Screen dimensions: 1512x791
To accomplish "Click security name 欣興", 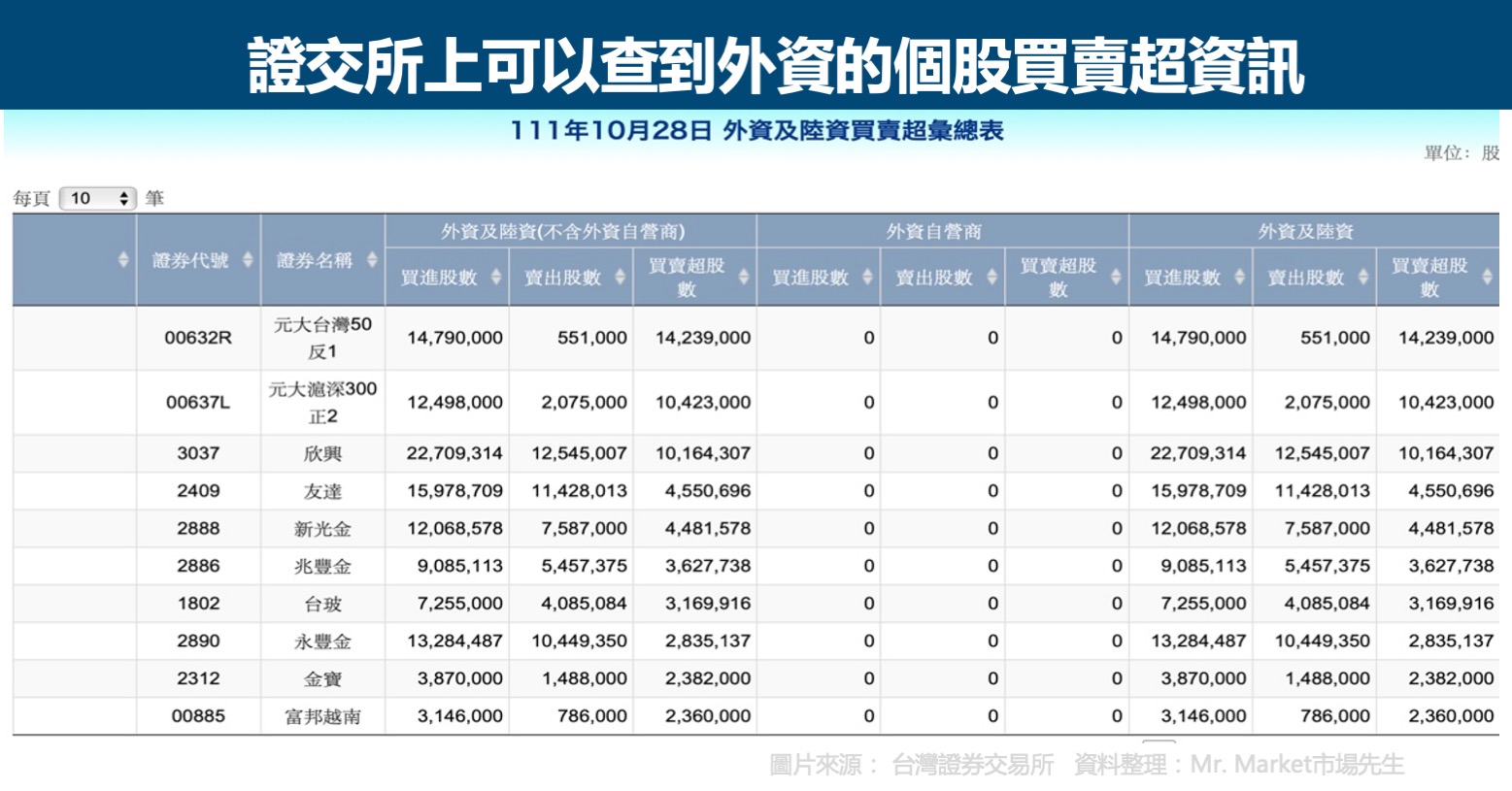I will (x=322, y=453).
